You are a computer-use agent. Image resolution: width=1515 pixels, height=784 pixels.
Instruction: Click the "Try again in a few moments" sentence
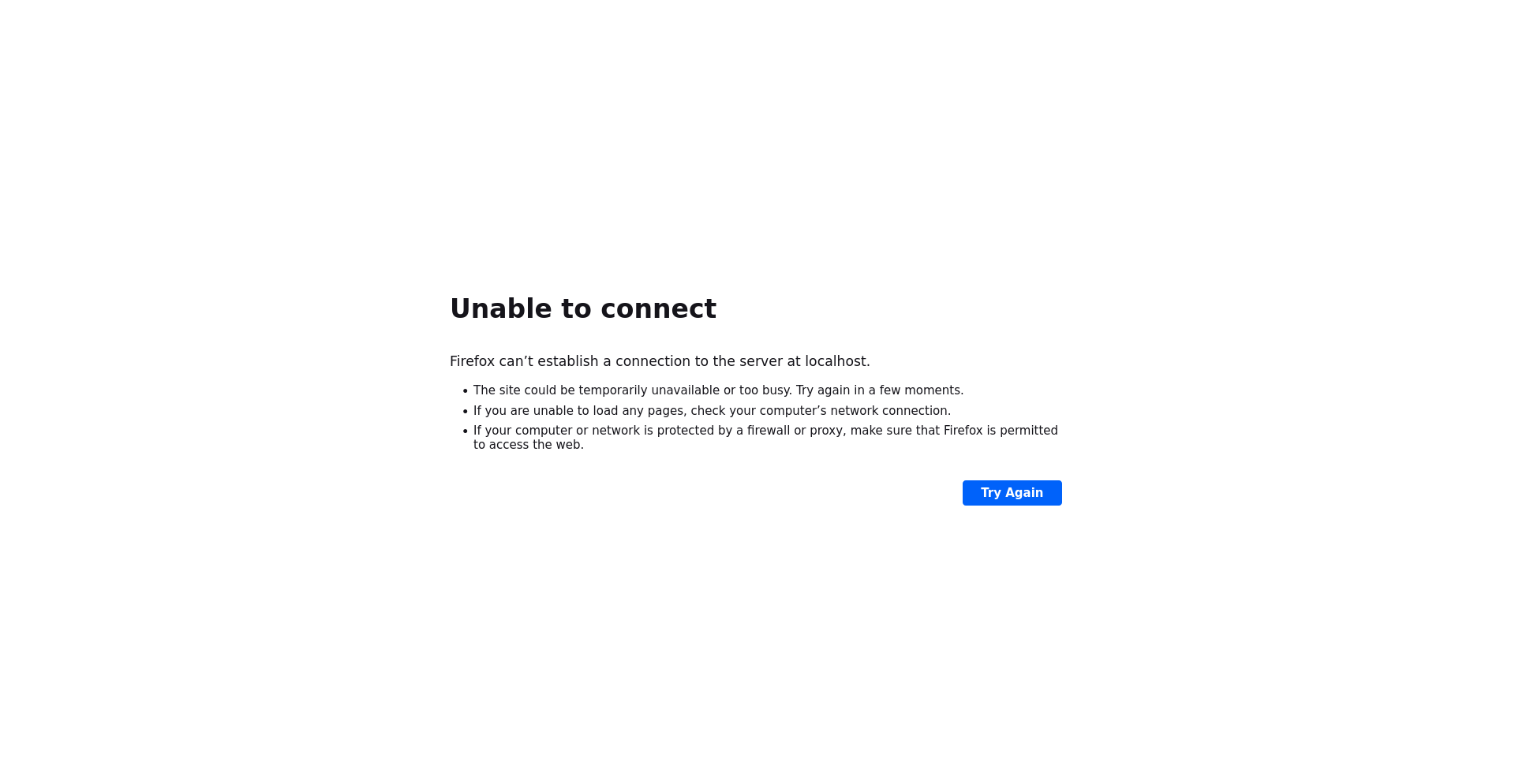[x=880, y=390]
